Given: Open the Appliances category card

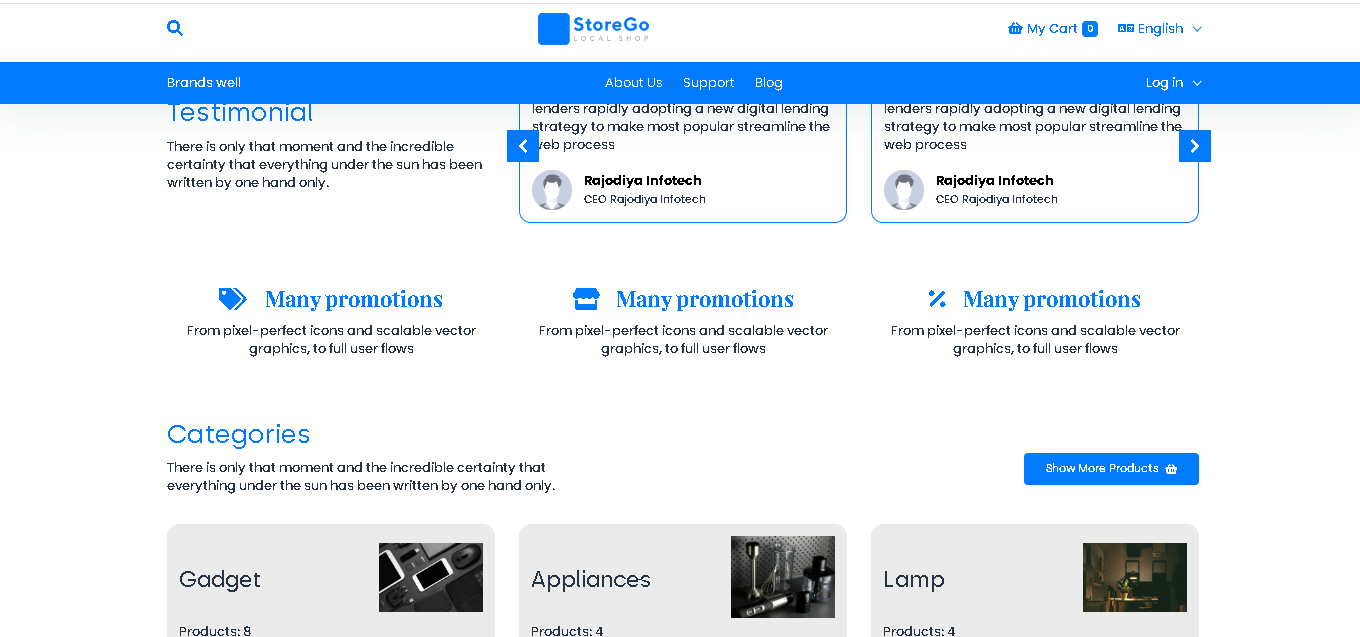Looking at the screenshot, I should point(683,581).
